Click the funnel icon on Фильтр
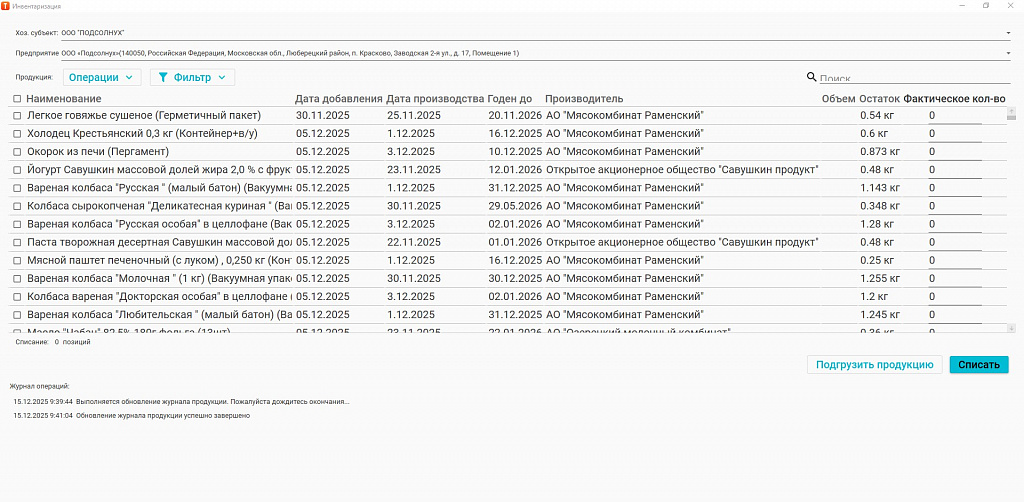Image resolution: width=1024 pixels, height=502 pixels. point(163,77)
